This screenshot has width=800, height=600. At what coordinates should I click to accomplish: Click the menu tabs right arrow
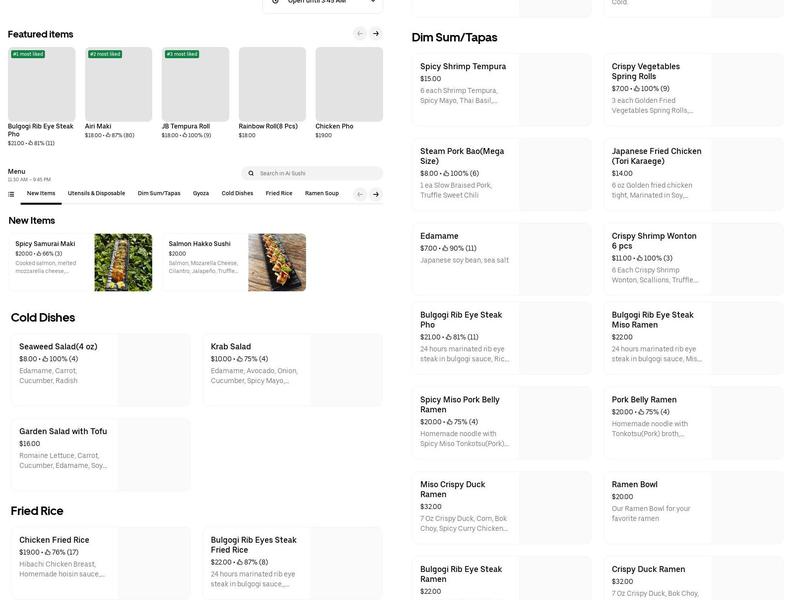coord(375,193)
